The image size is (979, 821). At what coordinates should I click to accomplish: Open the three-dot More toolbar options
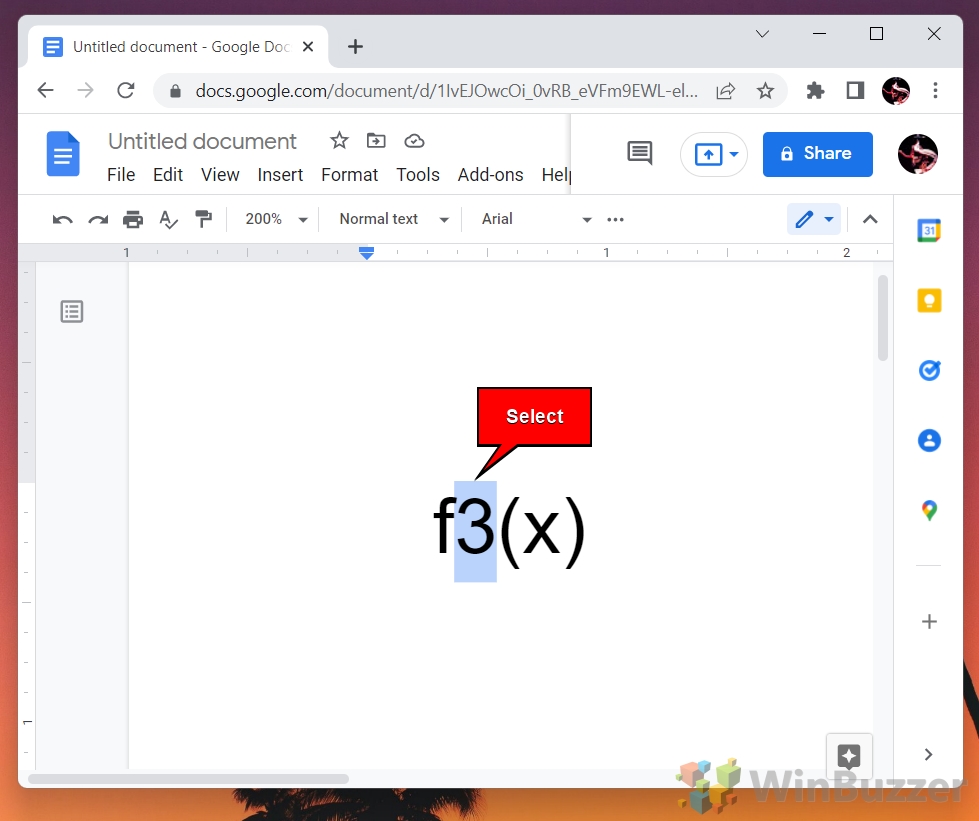coord(615,219)
